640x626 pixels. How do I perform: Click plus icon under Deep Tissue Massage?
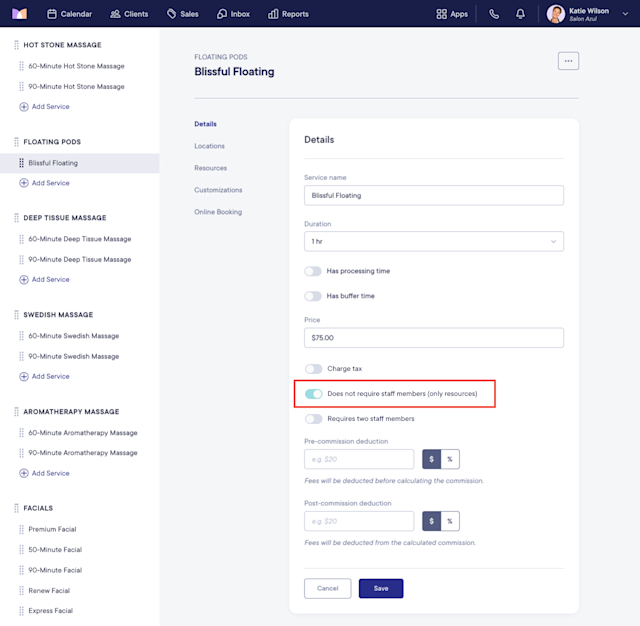[x=24, y=280]
